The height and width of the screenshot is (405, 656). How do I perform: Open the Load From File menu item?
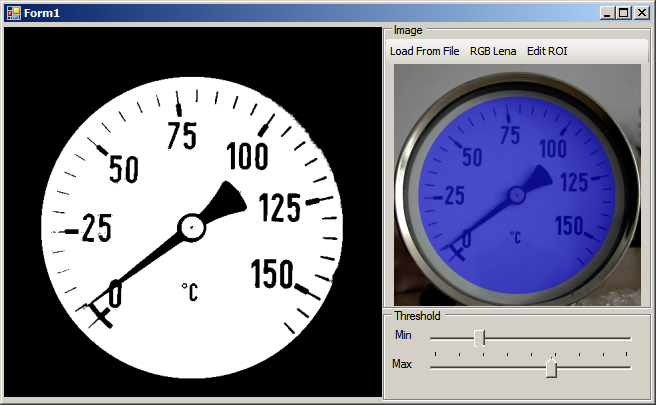[424, 51]
